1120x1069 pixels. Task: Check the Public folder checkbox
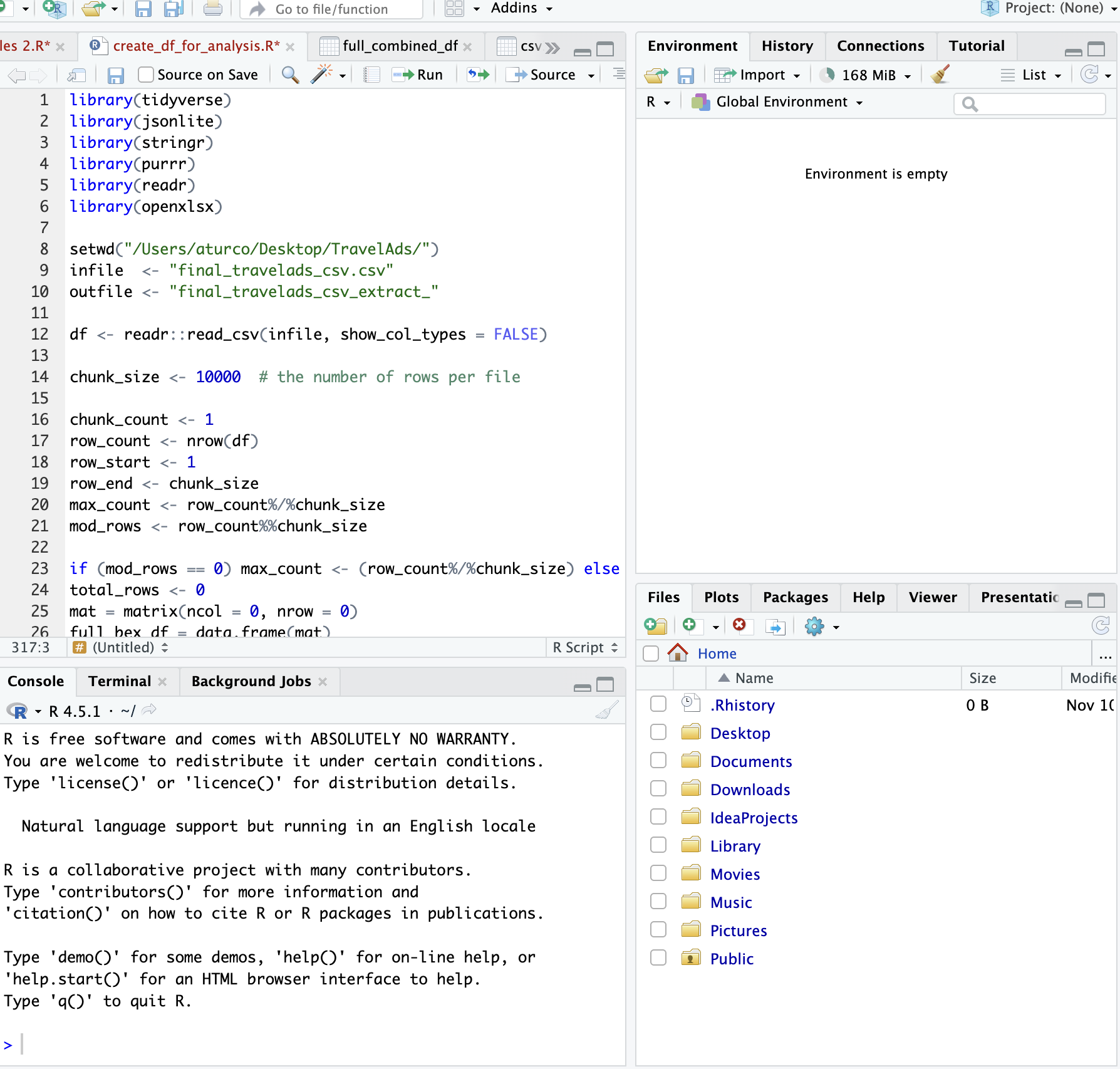click(658, 957)
